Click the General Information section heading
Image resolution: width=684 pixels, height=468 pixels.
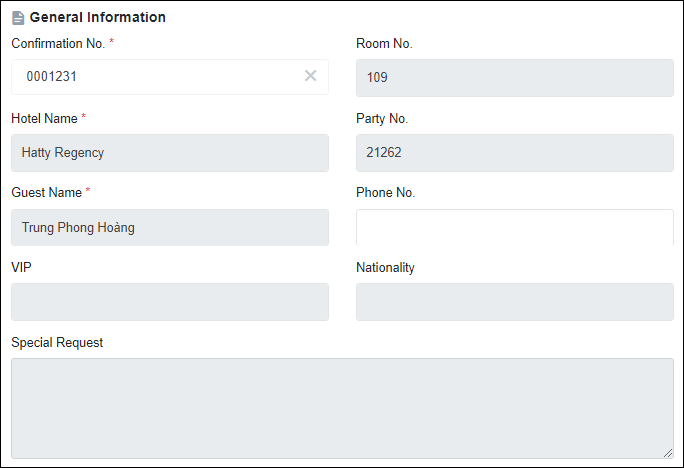coord(97,18)
